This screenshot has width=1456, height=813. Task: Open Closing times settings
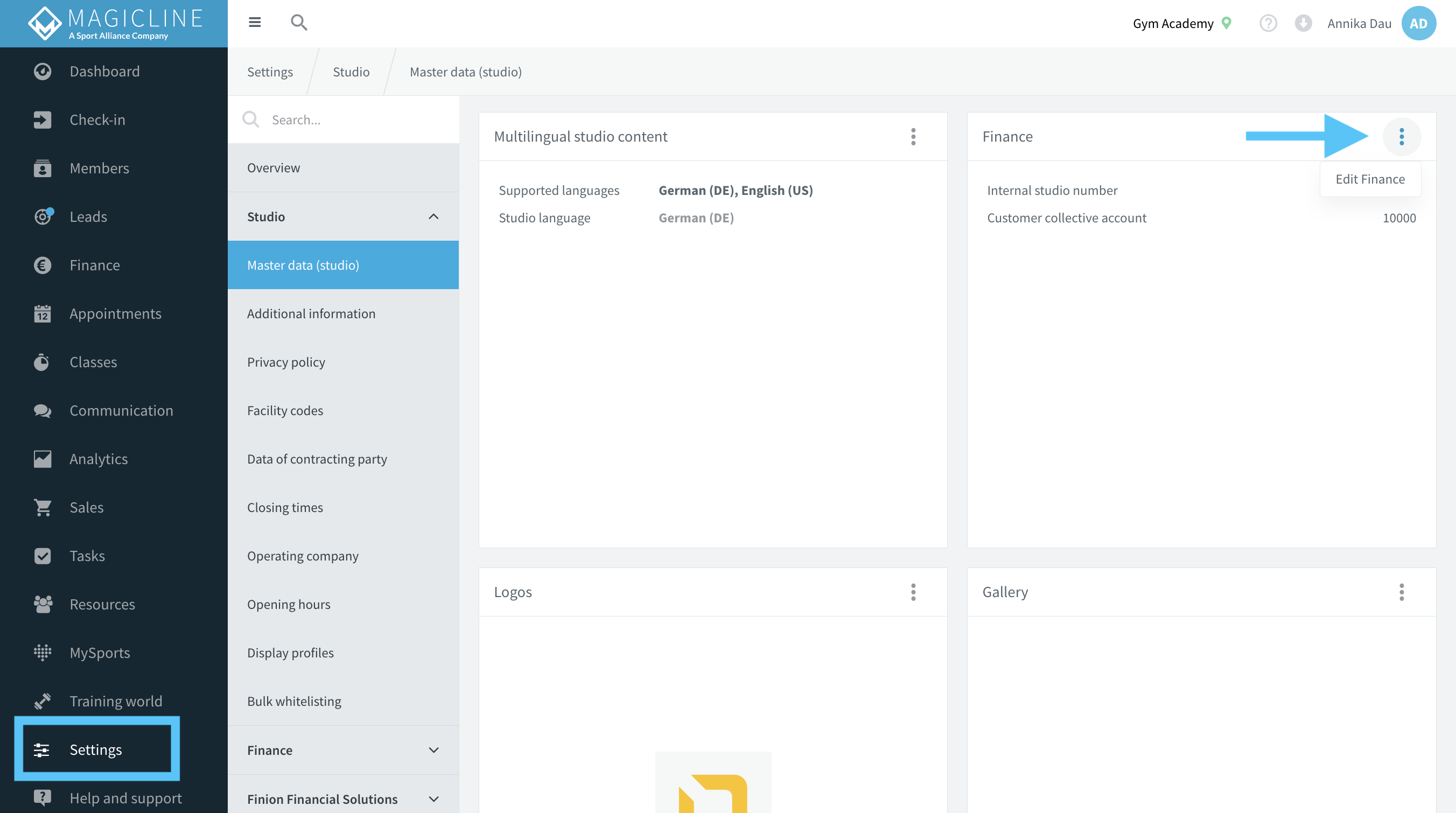point(344,507)
